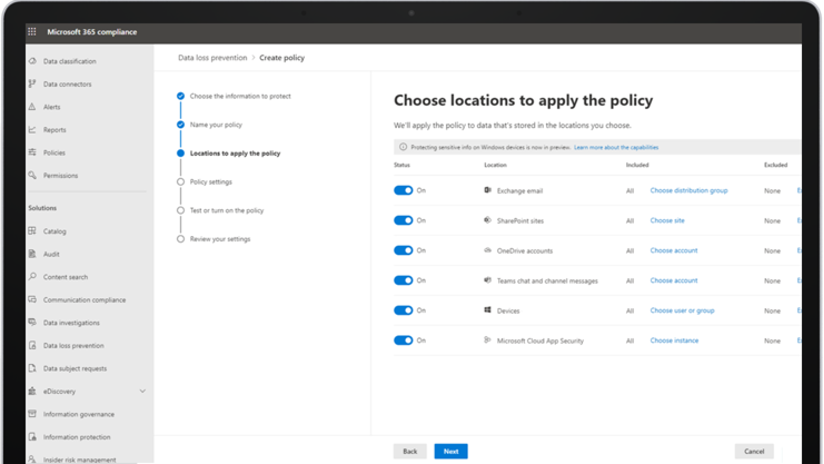Click the Exchange email location icon
The image size is (824, 464).
pos(488,190)
